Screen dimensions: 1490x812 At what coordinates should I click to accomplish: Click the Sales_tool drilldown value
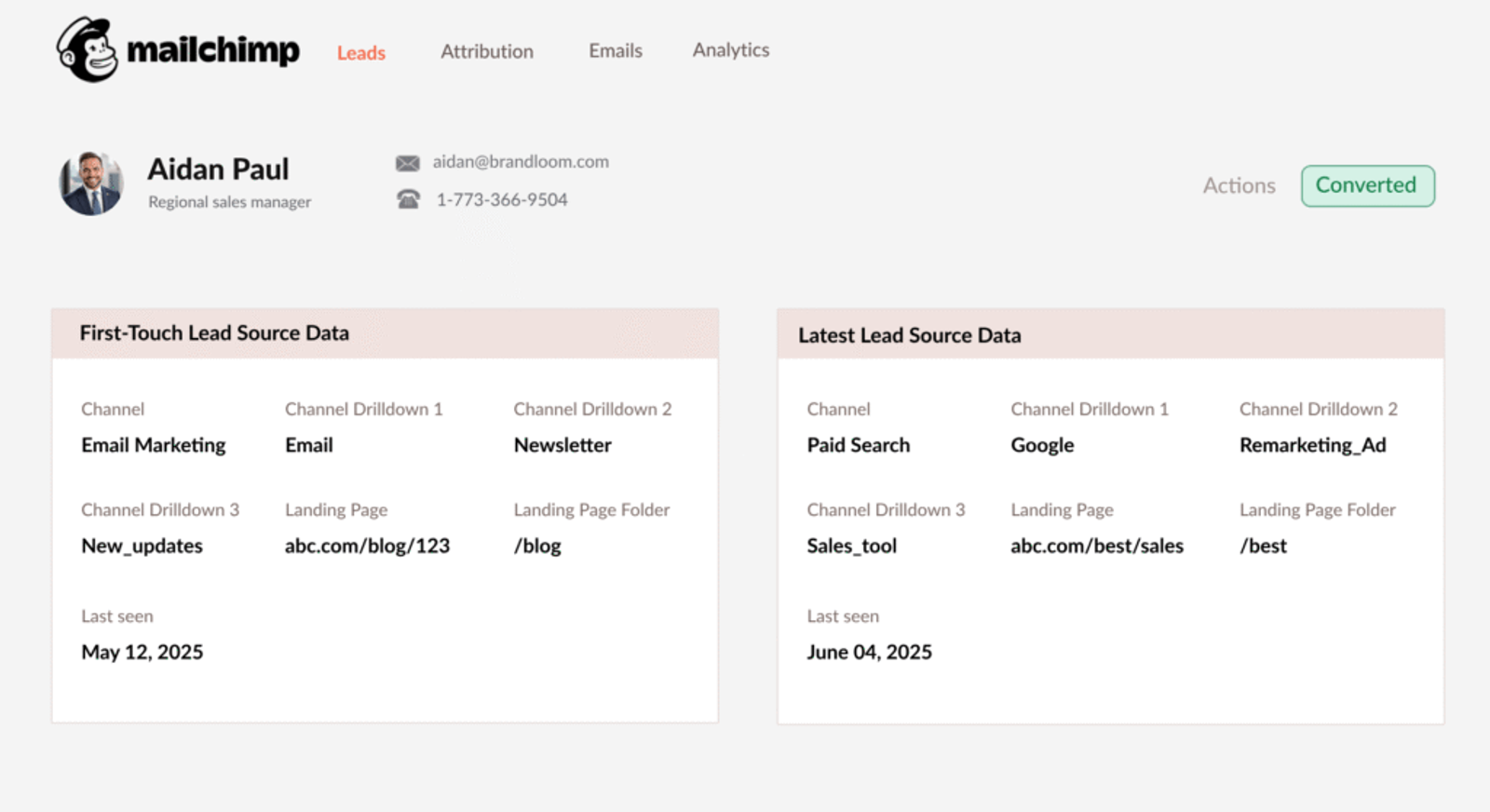(x=852, y=547)
